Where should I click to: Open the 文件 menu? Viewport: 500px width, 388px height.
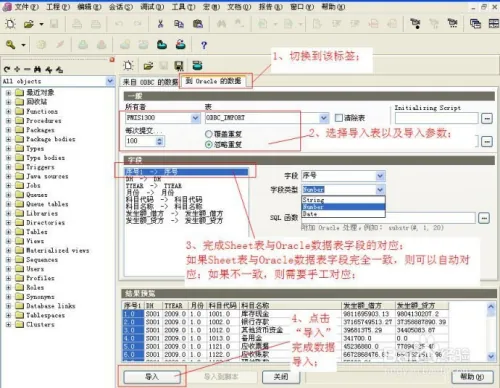26,7
